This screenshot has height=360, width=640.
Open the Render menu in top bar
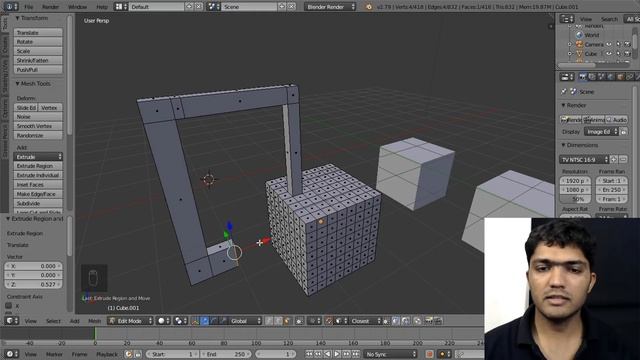(51, 7)
